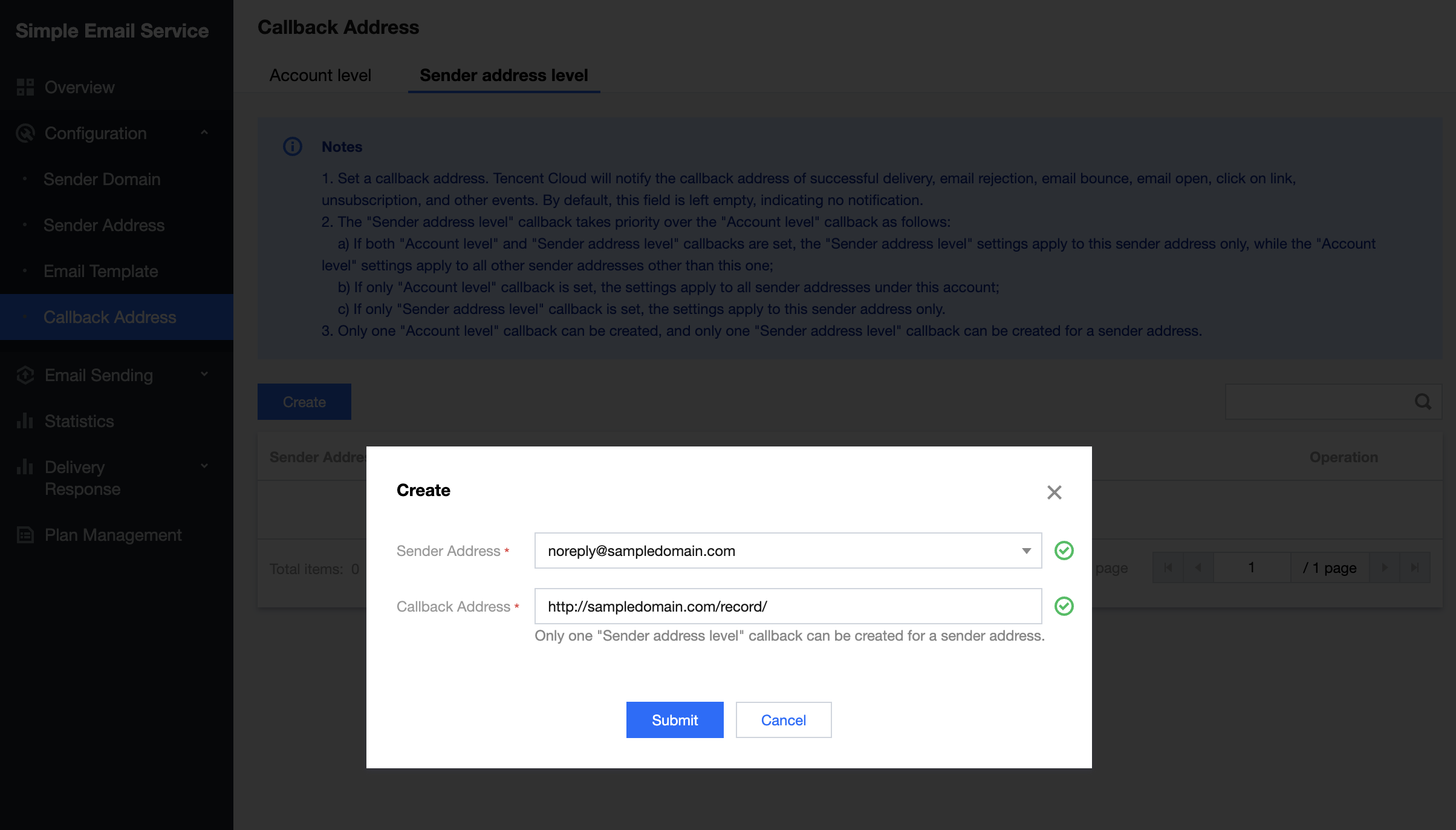Go to the first page arrow
This screenshot has height=830, width=1456.
click(x=1168, y=567)
